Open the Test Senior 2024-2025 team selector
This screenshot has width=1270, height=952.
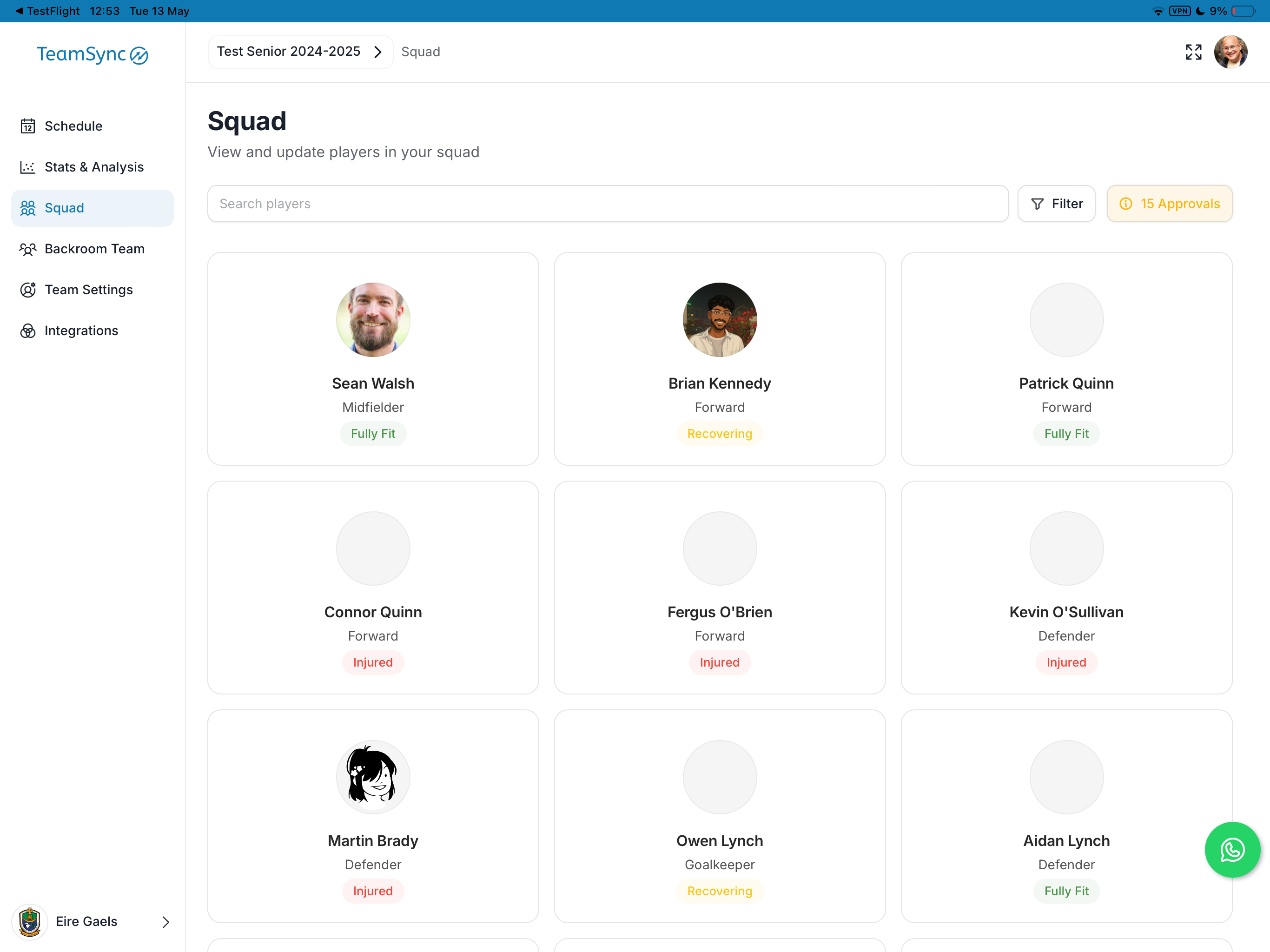300,52
